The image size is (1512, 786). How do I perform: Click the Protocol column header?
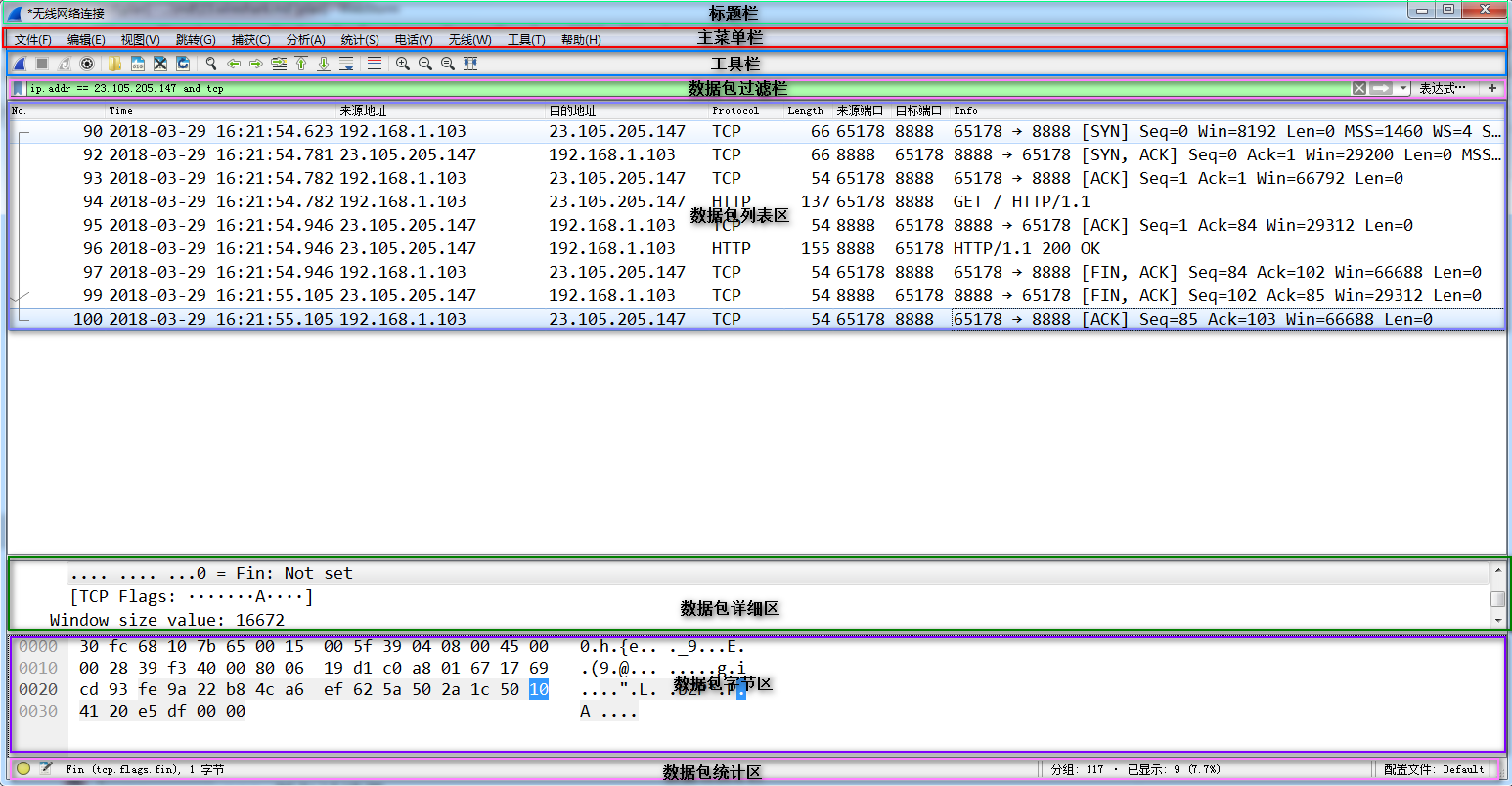(x=735, y=110)
